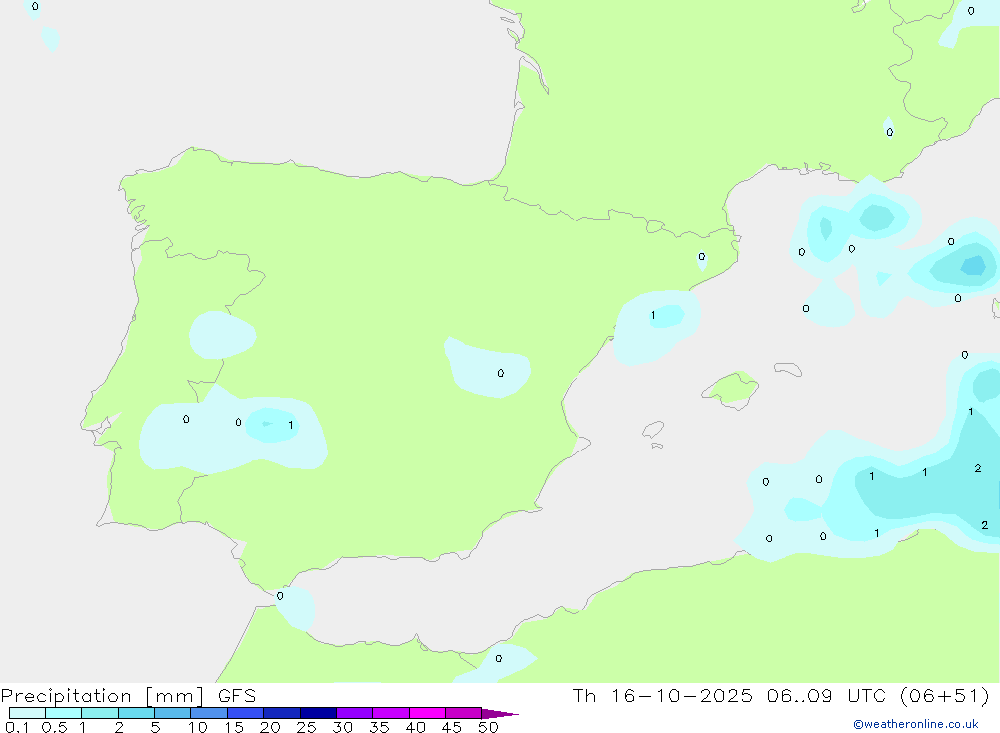Click the '0' value at the Strait of Gibraltar

(280, 596)
